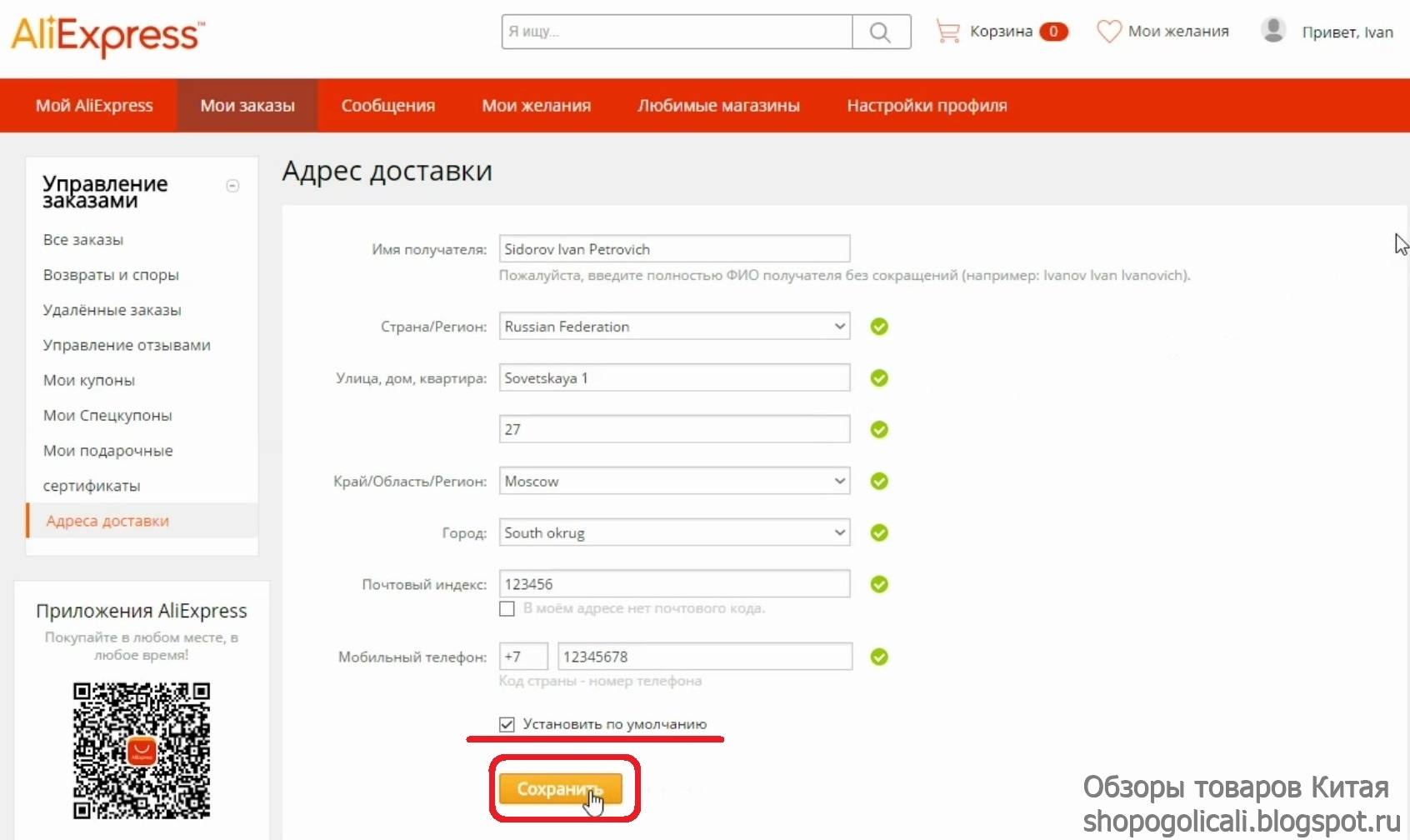
Task: Open the Любимые магазины tab
Action: pyautogui.click(x=719, y=106)
